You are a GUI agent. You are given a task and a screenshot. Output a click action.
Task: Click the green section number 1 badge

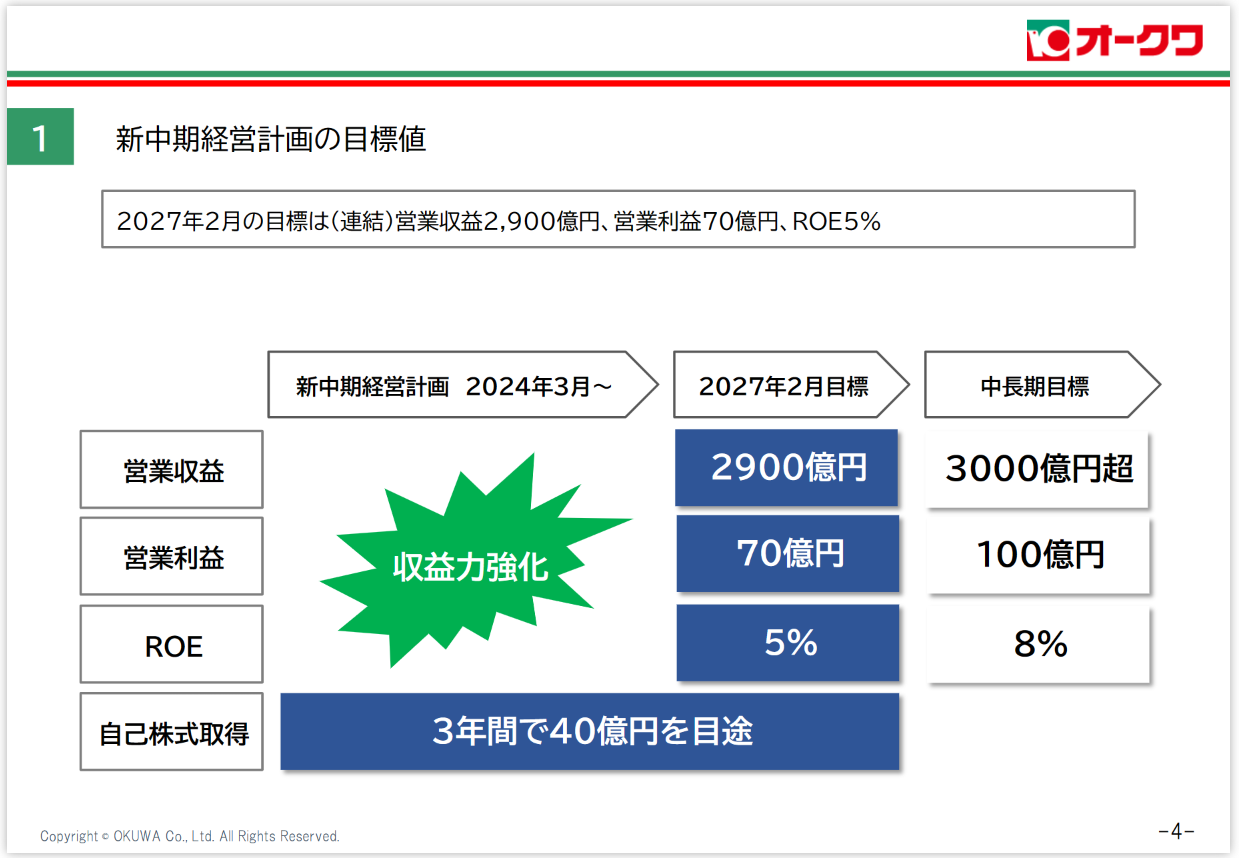tap(40, 138)
